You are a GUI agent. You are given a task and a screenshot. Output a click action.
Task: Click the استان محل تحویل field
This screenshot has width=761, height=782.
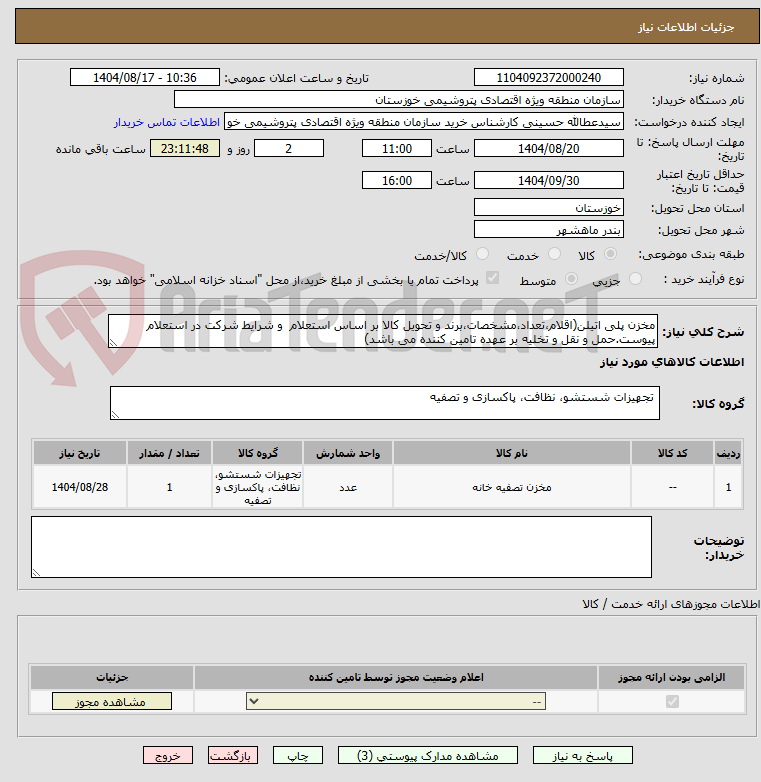tap(548, 207)
